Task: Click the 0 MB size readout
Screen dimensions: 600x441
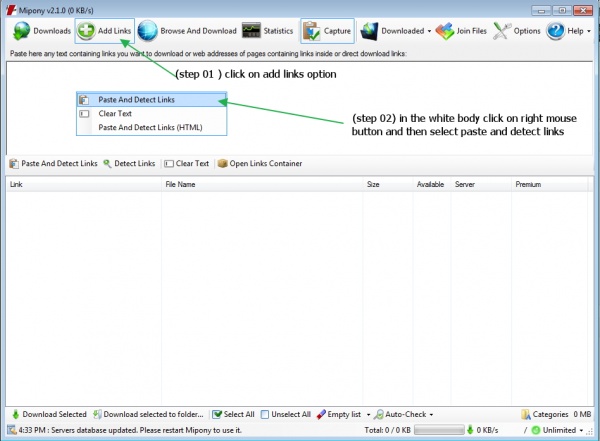Action: pyautogui.click(x=582, y=414)
